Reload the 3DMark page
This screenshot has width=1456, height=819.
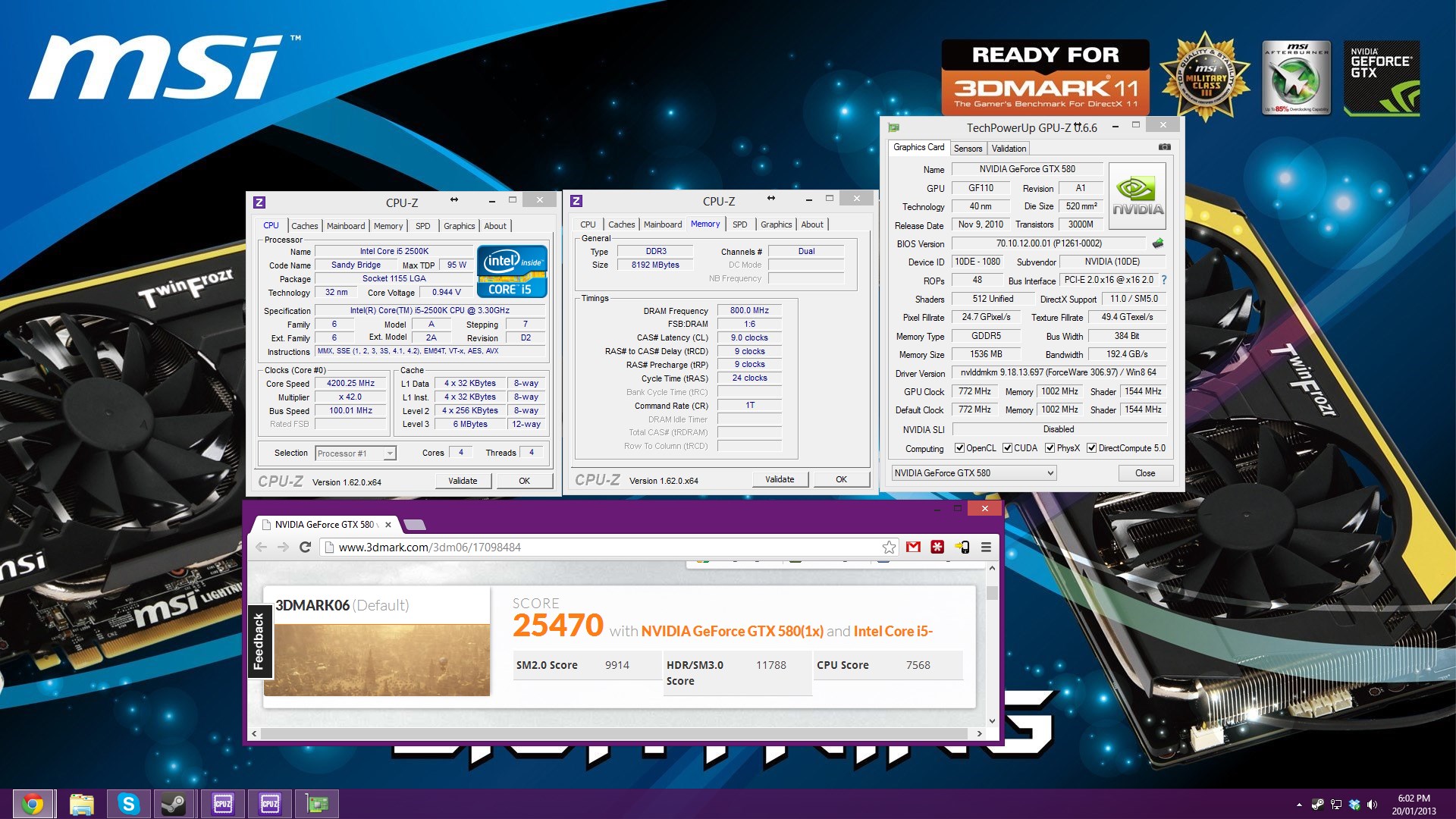pyautogui.click(x=305, y=547)
